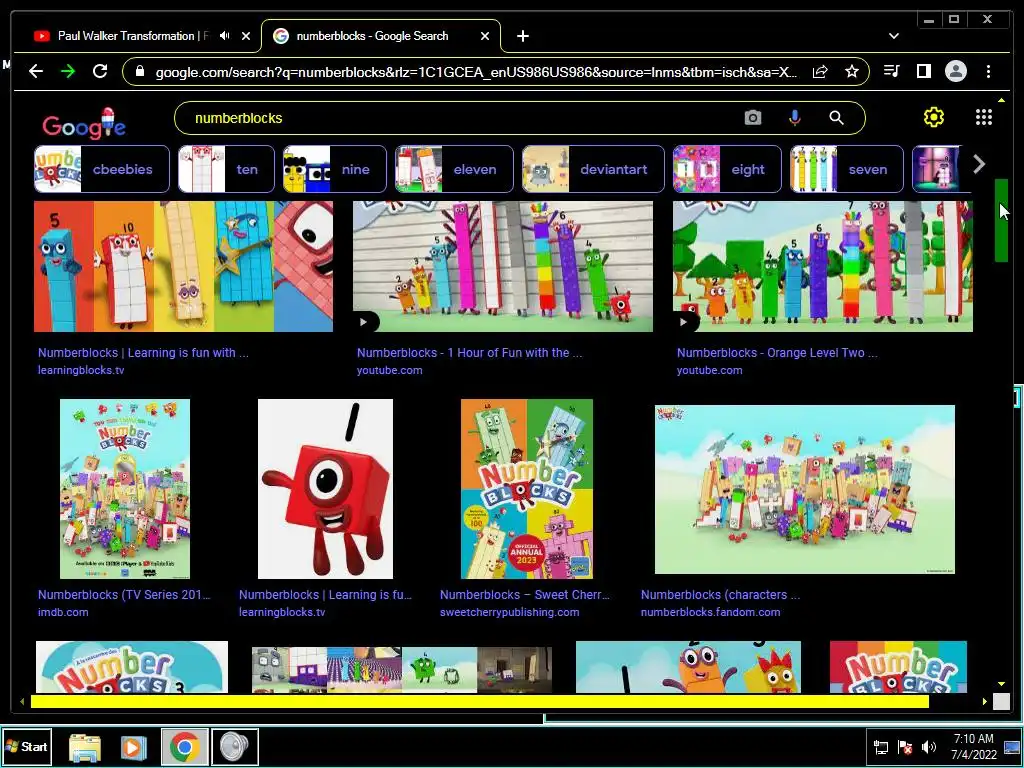Filter images by the ten chip

pos(226,169)
